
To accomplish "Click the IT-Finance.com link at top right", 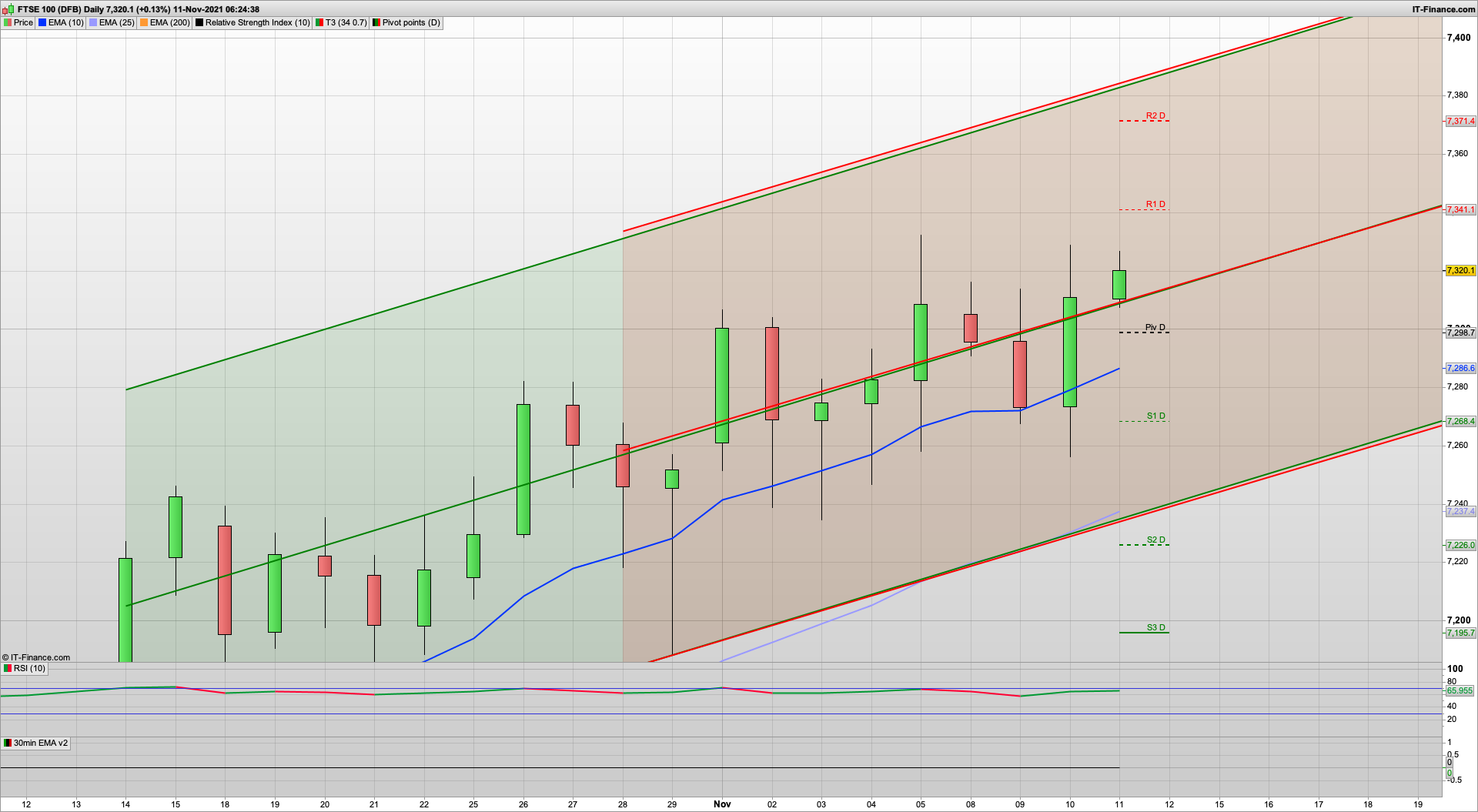I will 1443,9.
